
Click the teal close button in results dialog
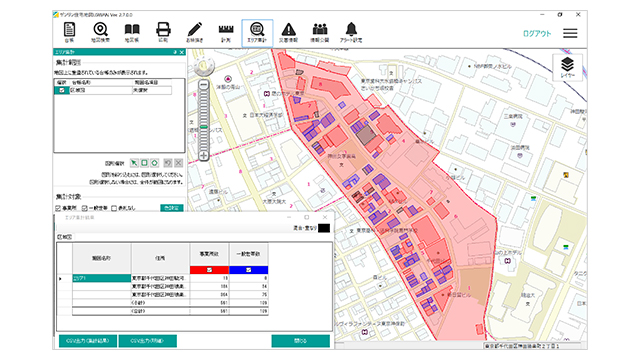300,341
